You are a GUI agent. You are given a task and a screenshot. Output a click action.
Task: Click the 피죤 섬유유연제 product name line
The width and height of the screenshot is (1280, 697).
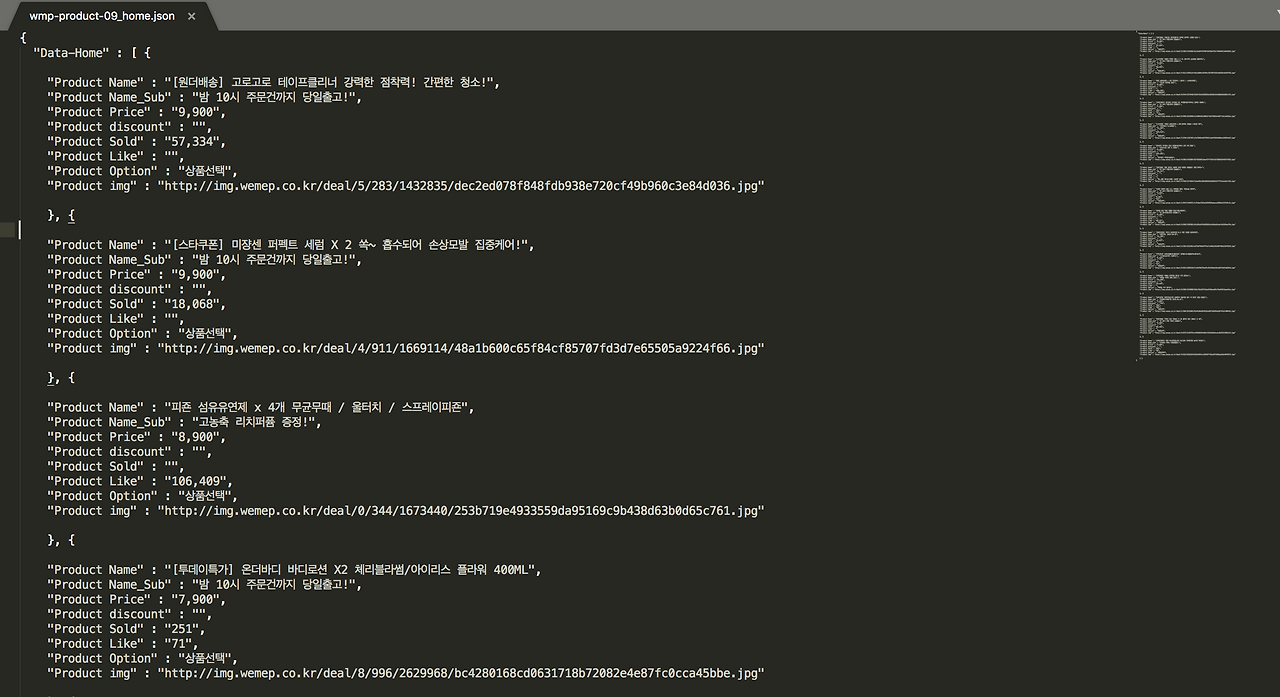click(260, 408)
